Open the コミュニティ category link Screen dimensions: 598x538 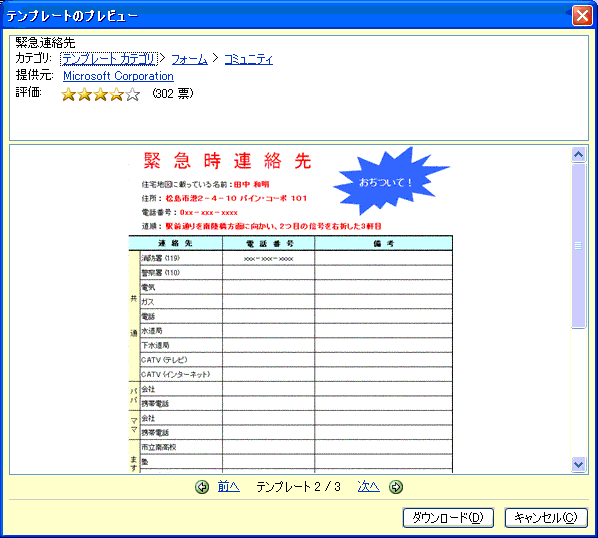click(248, 59)
